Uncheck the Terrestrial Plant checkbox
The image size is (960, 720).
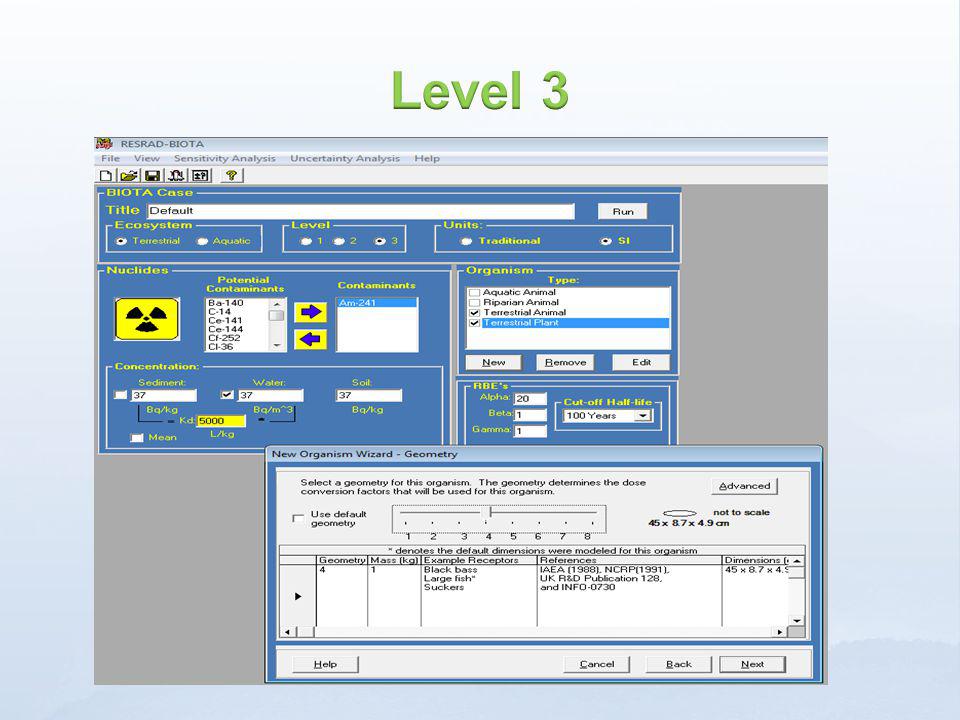click(474, 323)
